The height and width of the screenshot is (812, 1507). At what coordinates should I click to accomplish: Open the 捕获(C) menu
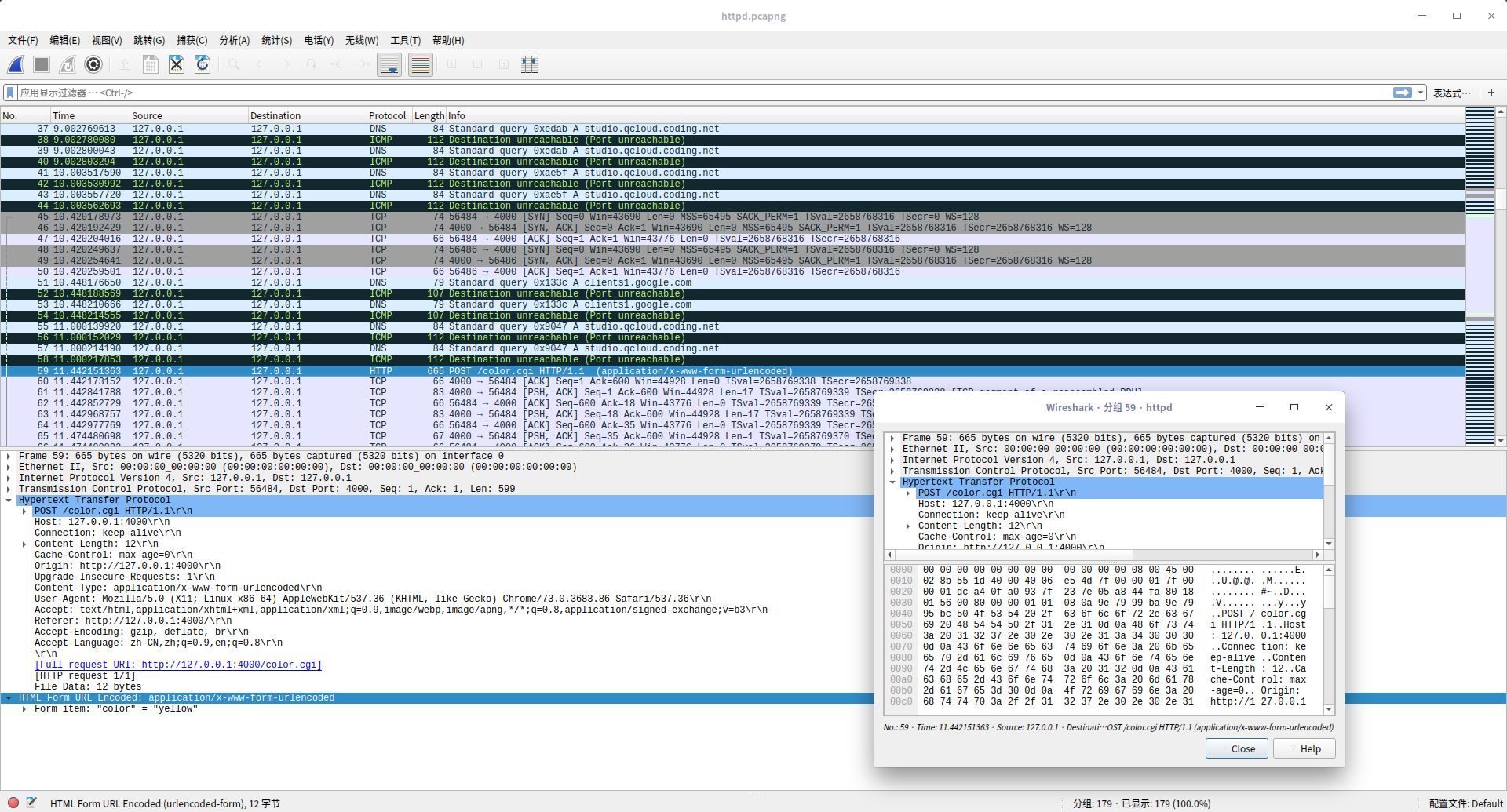(x=192, y=40)
